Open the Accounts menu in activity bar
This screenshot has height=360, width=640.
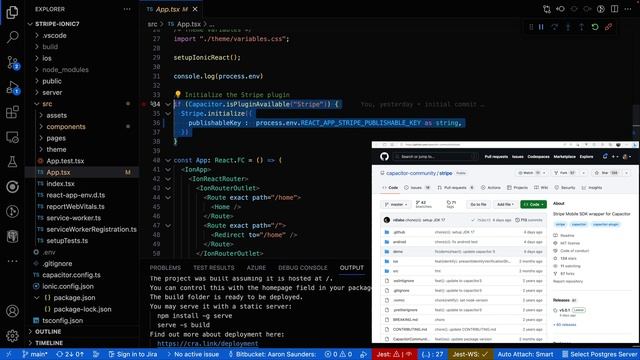pos(12,311)
